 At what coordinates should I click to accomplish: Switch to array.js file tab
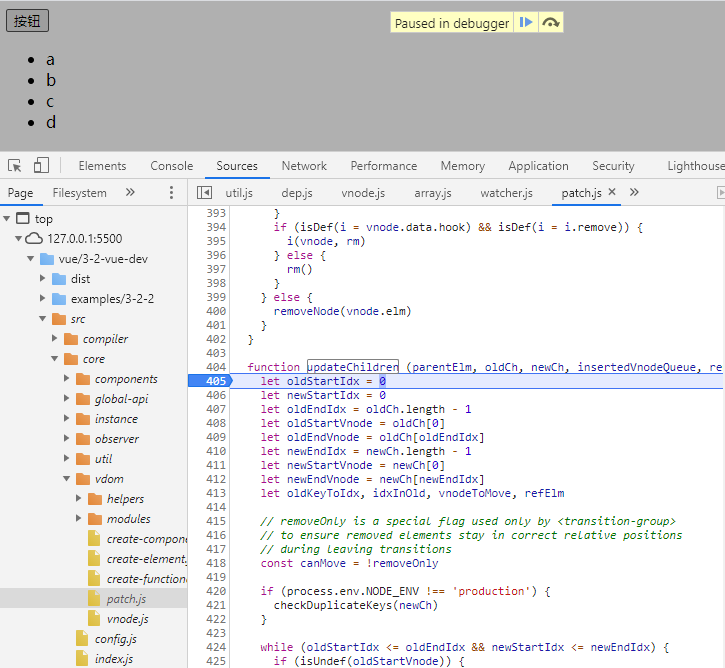pyautogui.click(x=433, y=193)
